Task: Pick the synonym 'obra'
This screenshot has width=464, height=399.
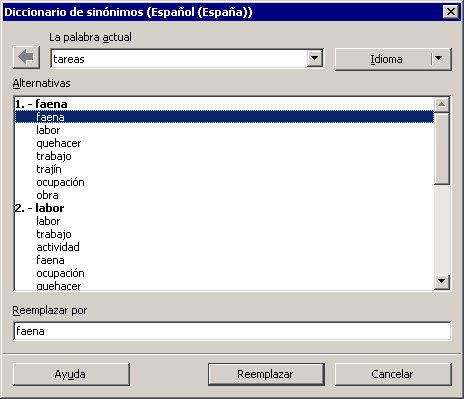Action: pos(47,195)
